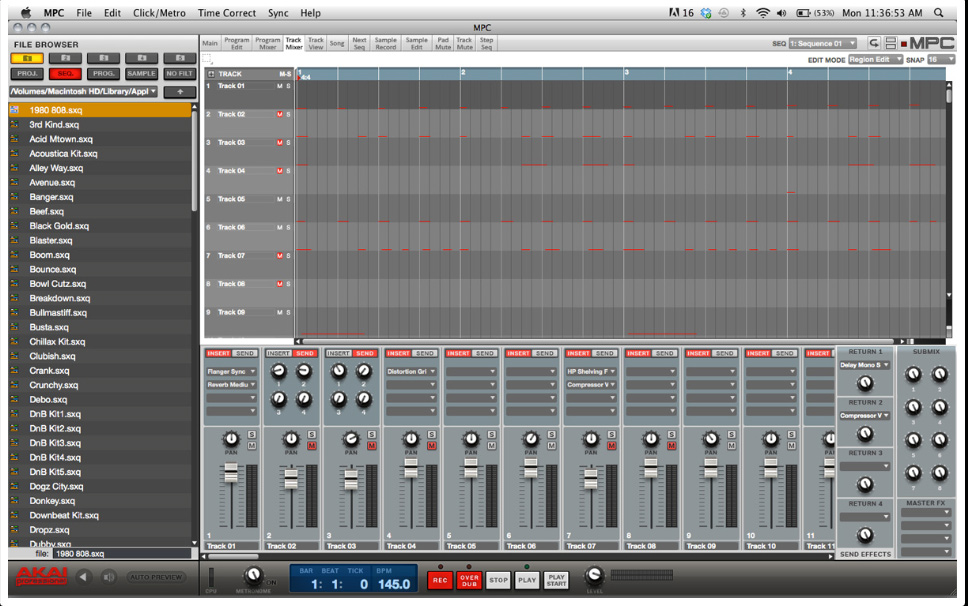The height and width of the screenshot is (606, 968).
Task: Click the Track 07 volume fader
Action: [591, 479]
